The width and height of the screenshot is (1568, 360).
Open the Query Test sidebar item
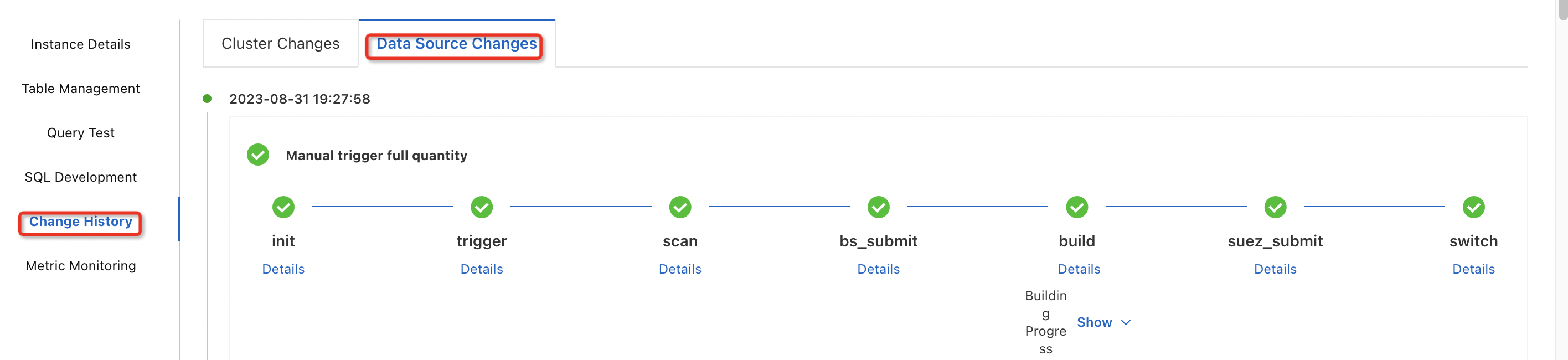80,133
